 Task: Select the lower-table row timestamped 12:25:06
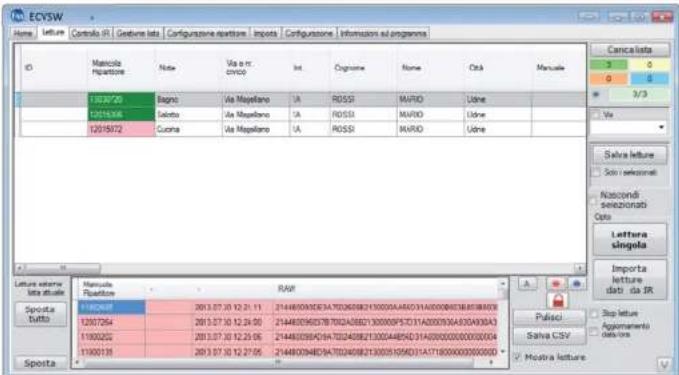288,337
